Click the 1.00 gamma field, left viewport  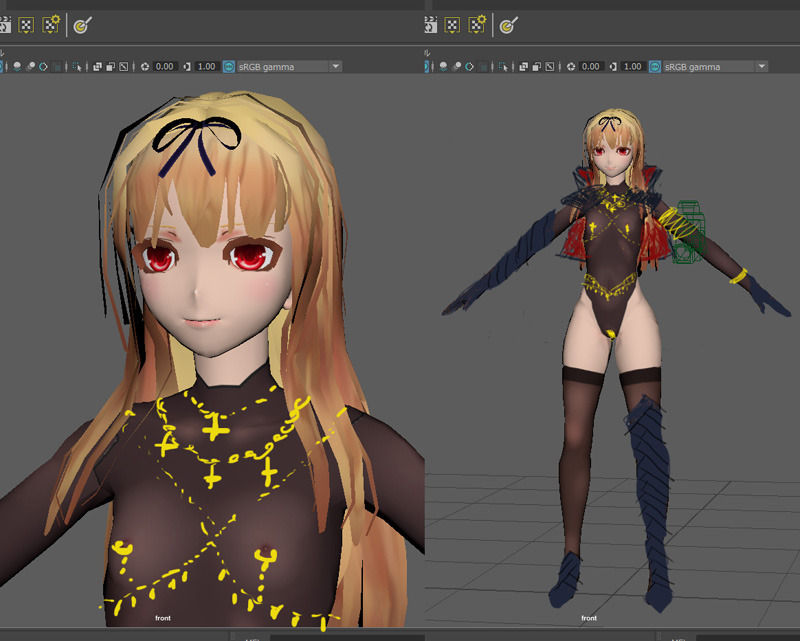(207, 66)
